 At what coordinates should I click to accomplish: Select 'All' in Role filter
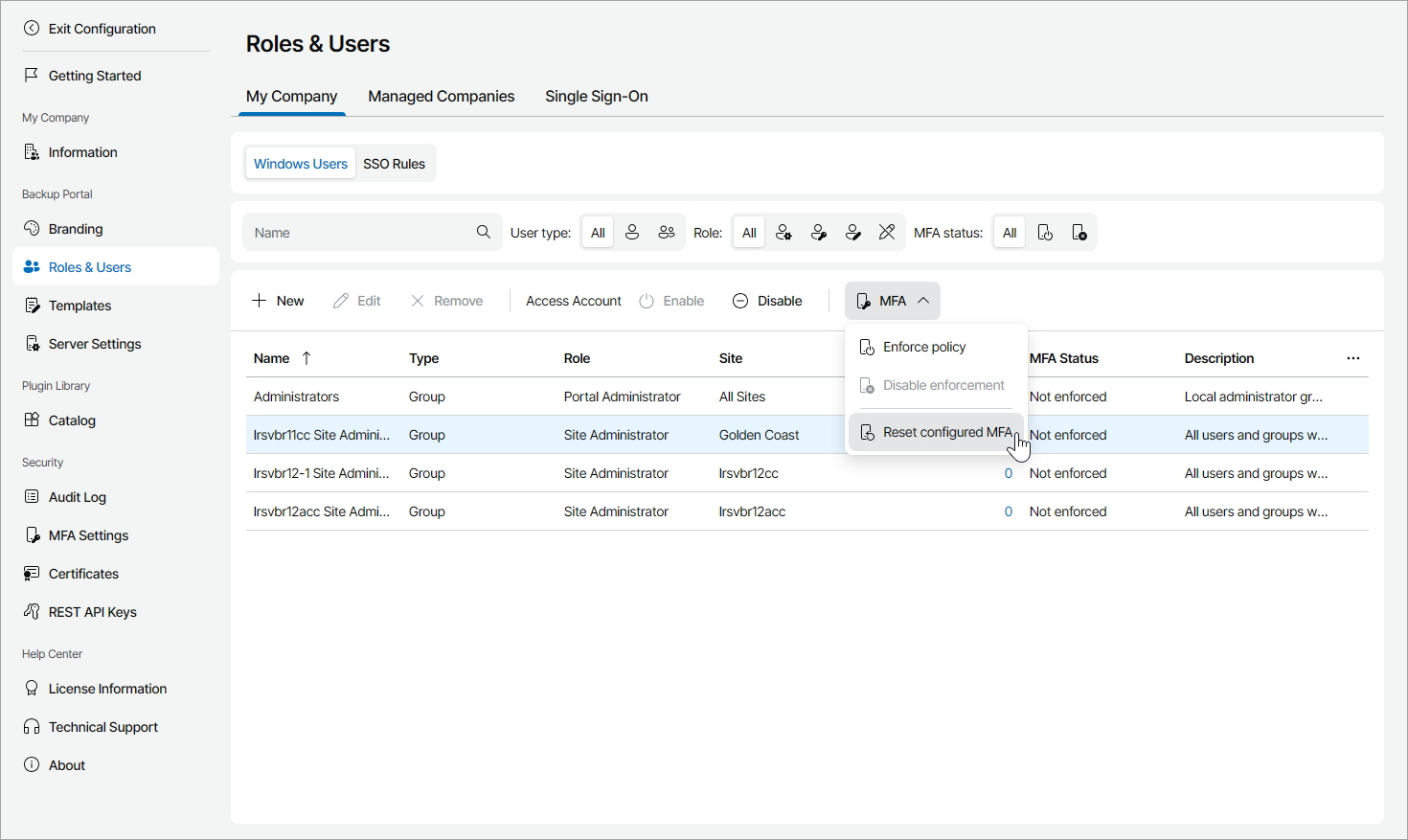coord(749,233)
